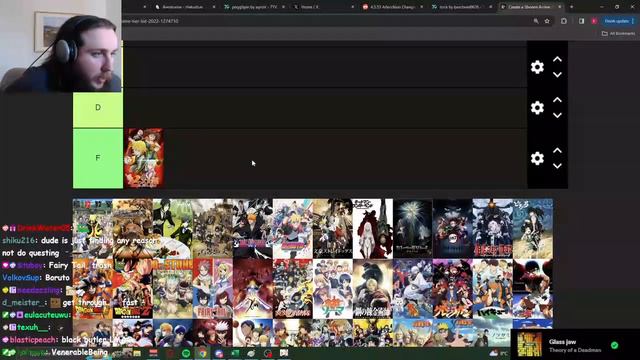Viewport: 640px width, 360px height.
Task: Open the Chrome profile avatar
Action: [594, 21]
